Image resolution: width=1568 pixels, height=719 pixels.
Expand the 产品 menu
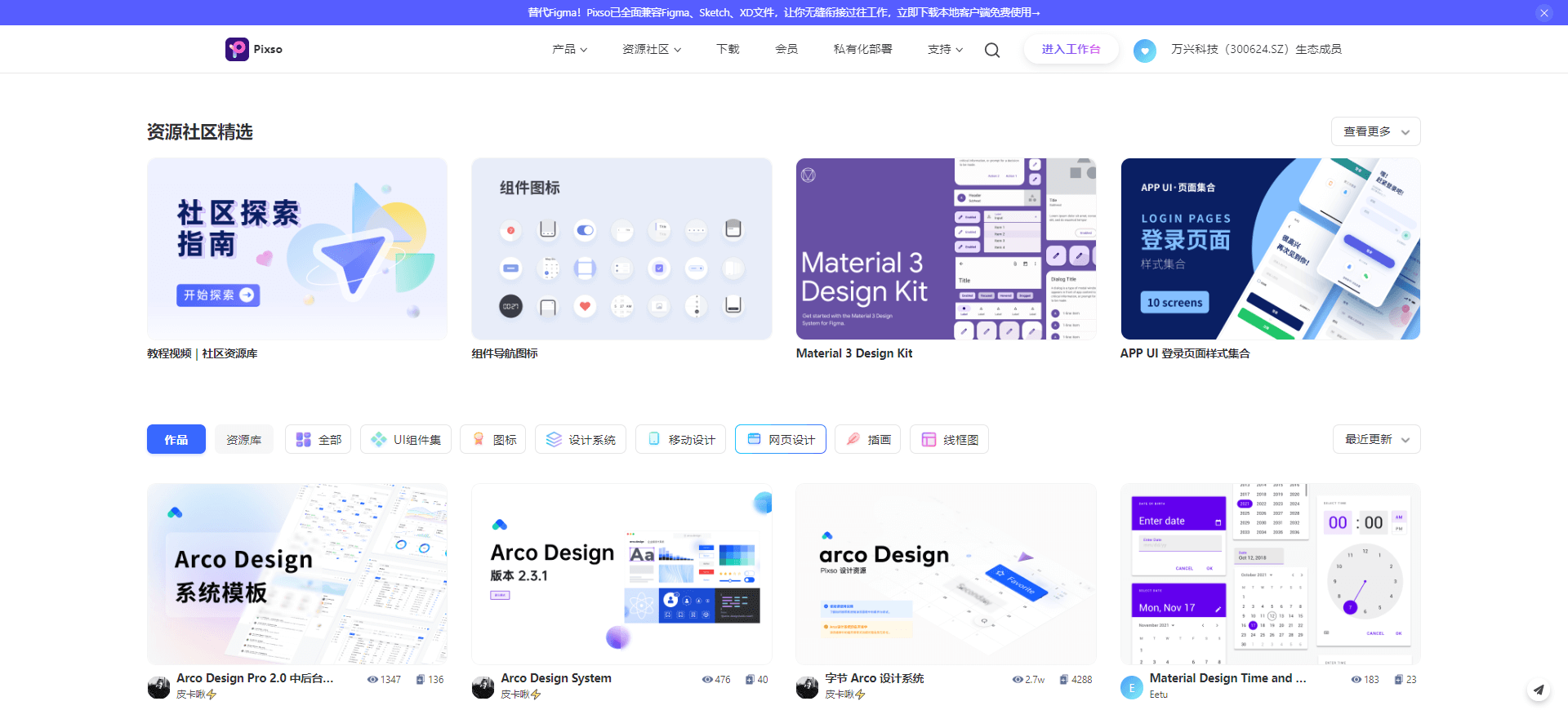[x=569, y=49]
